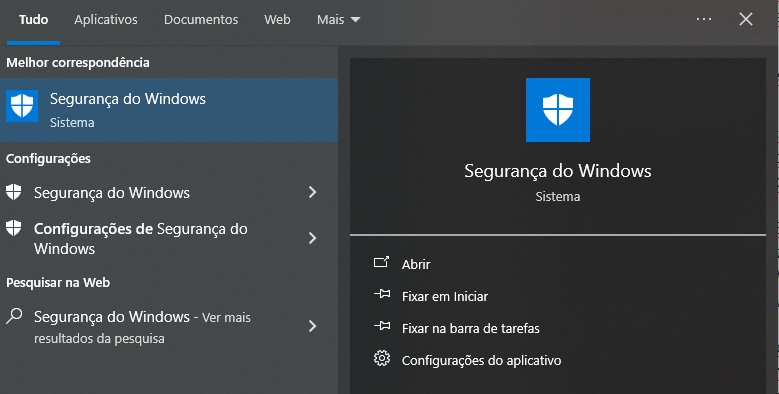Expand the Mais dropdown menu
This screenshot has height=394, width=779.
point(338,20)
